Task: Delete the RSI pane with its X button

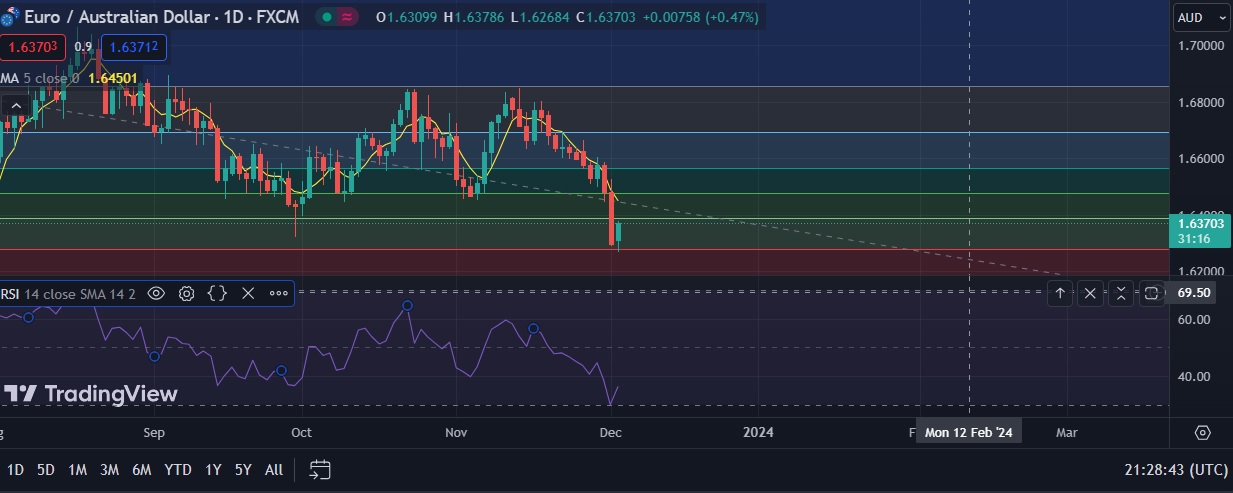Action: point(1090,293)
